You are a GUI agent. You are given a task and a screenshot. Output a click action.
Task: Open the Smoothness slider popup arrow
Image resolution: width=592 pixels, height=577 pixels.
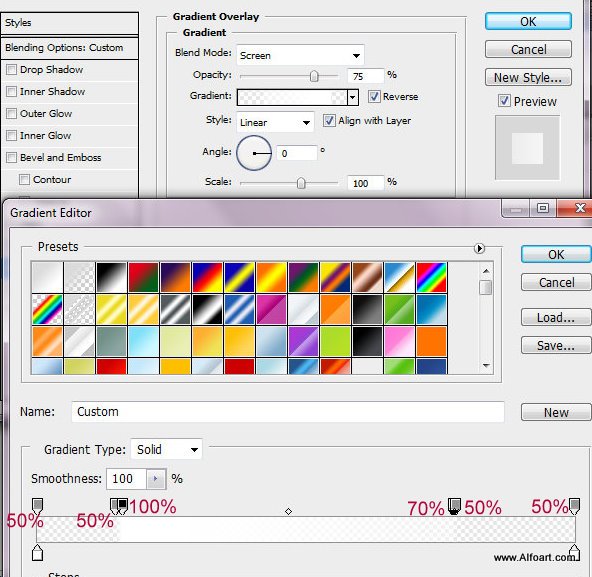point(156,479)
